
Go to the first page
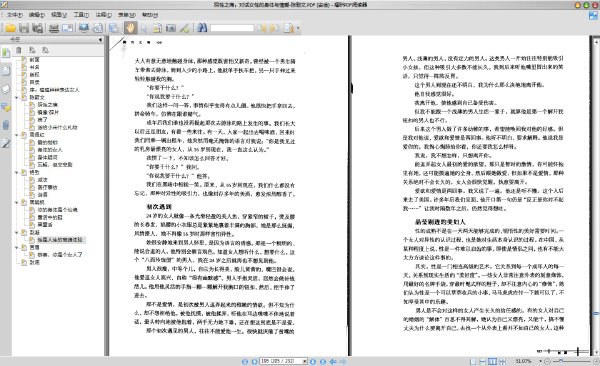coord(245,361)
